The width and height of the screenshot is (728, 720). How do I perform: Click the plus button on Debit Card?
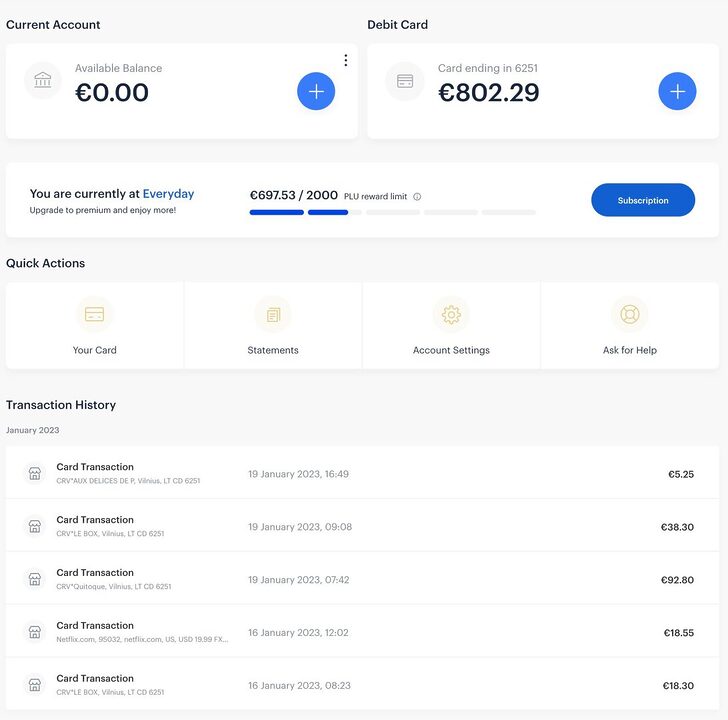[677, 91]
